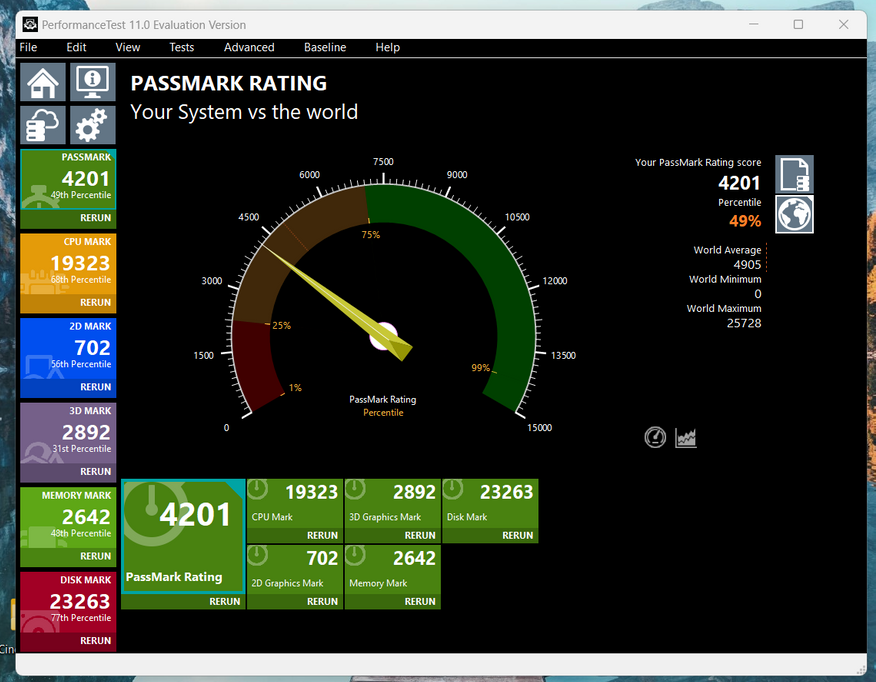Click the World Maximum value 25728
The image size is (876, 682).
pyautogui.click(x=744, y=323)
